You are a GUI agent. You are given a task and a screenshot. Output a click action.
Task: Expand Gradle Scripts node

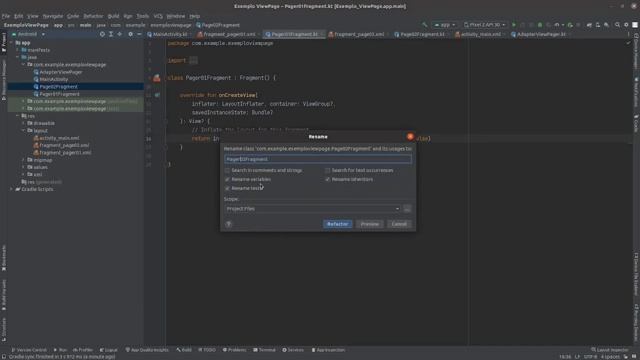[11, 189]
